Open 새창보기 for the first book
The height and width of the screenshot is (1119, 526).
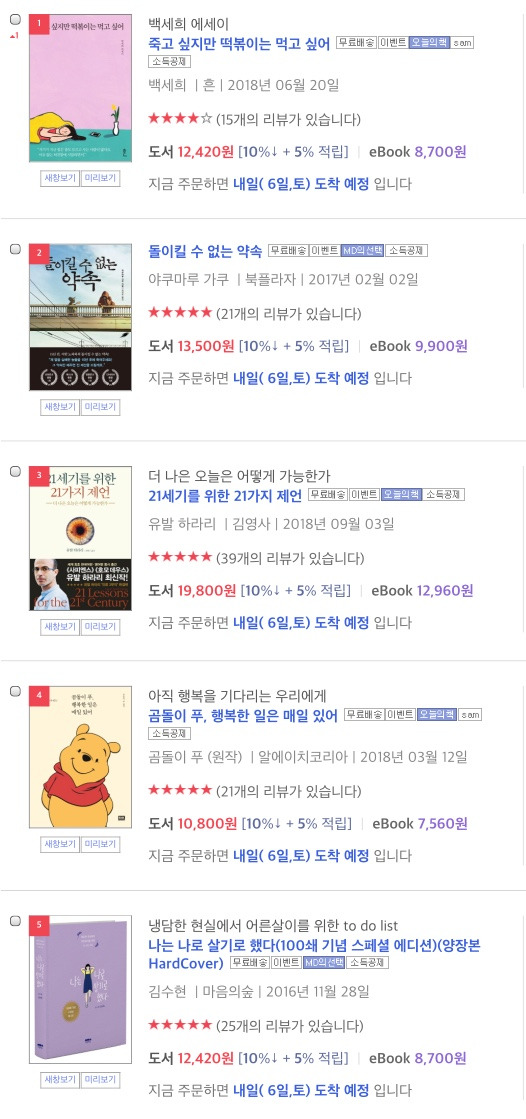pyautogui.click(x=60, y=178)
